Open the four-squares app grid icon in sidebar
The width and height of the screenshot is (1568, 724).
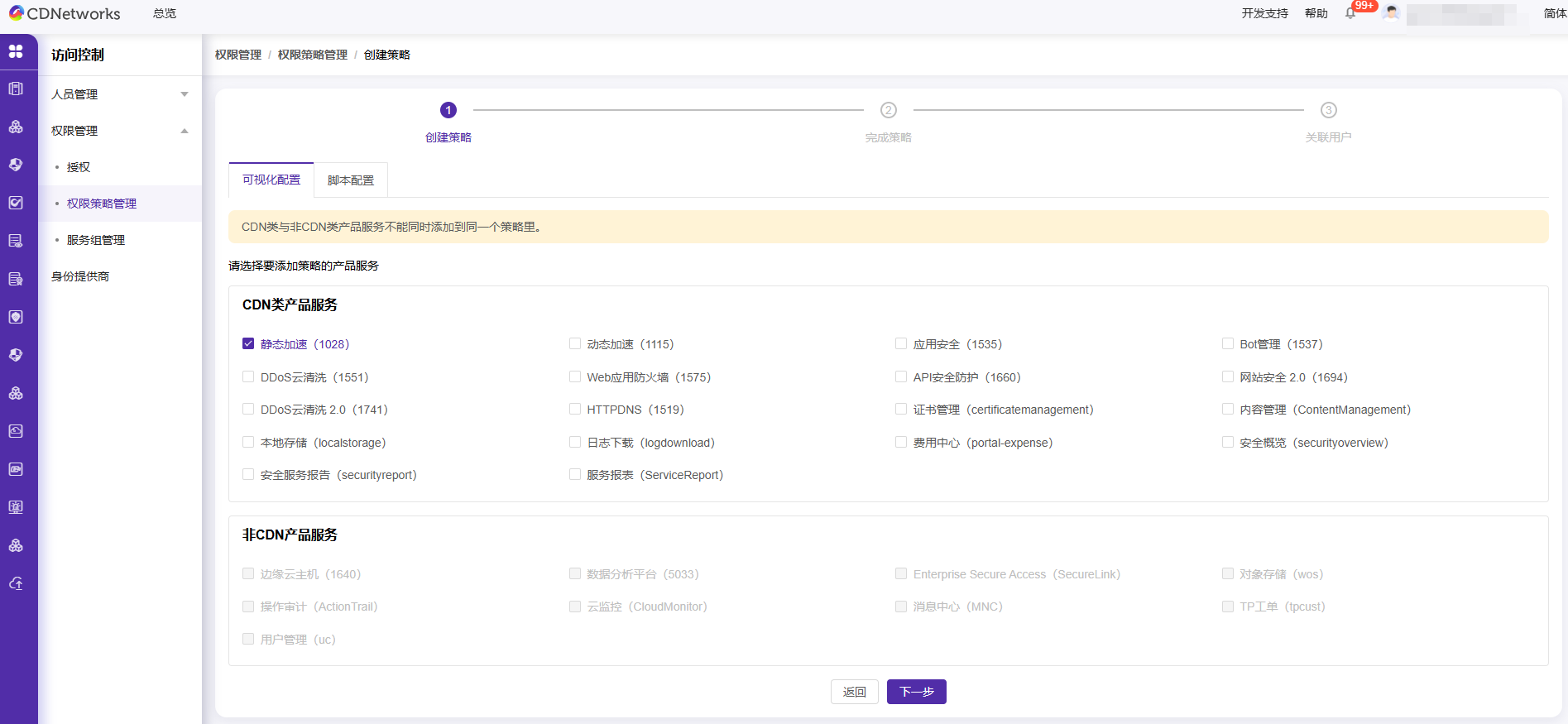[x=16, y=51]
